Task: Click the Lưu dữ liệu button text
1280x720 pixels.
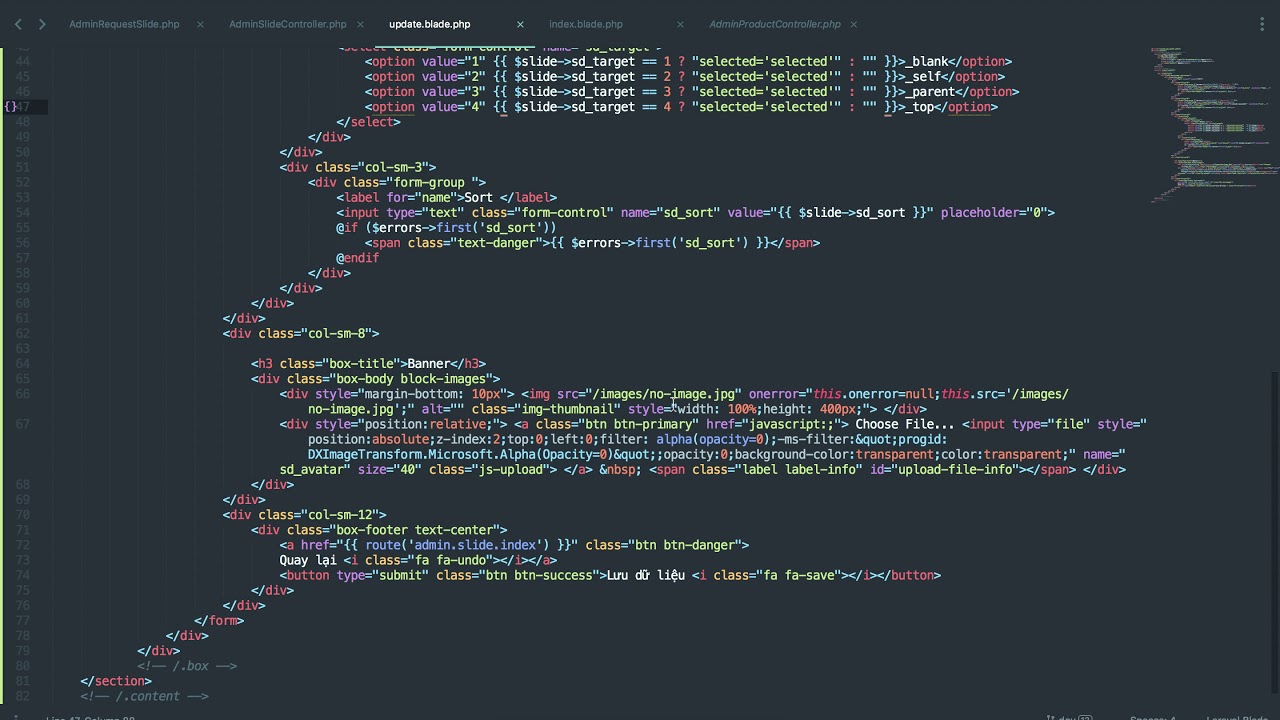Action: (x=646, y=575)
